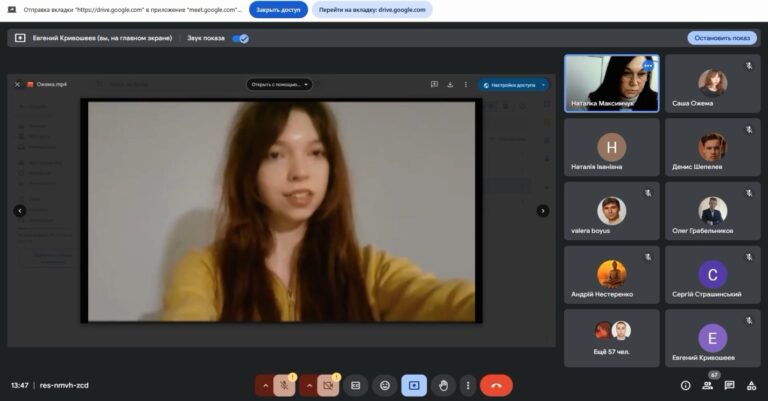768x401 pixels.
Task: Select Наталія Іванівна participant tile
Action: tap(612, 147)
